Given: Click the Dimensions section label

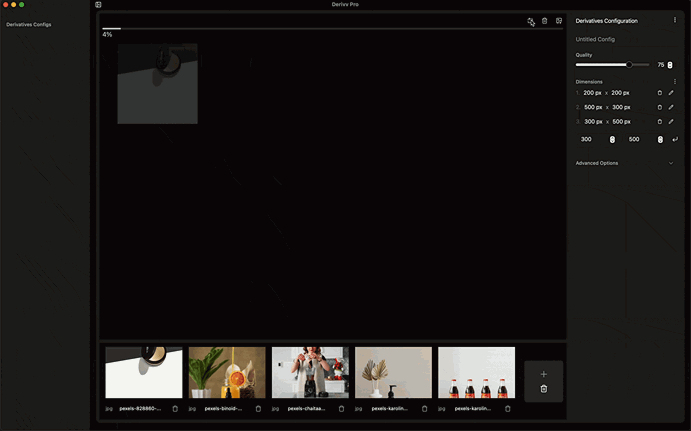Looking at the screenshot, I should point(589,82).
